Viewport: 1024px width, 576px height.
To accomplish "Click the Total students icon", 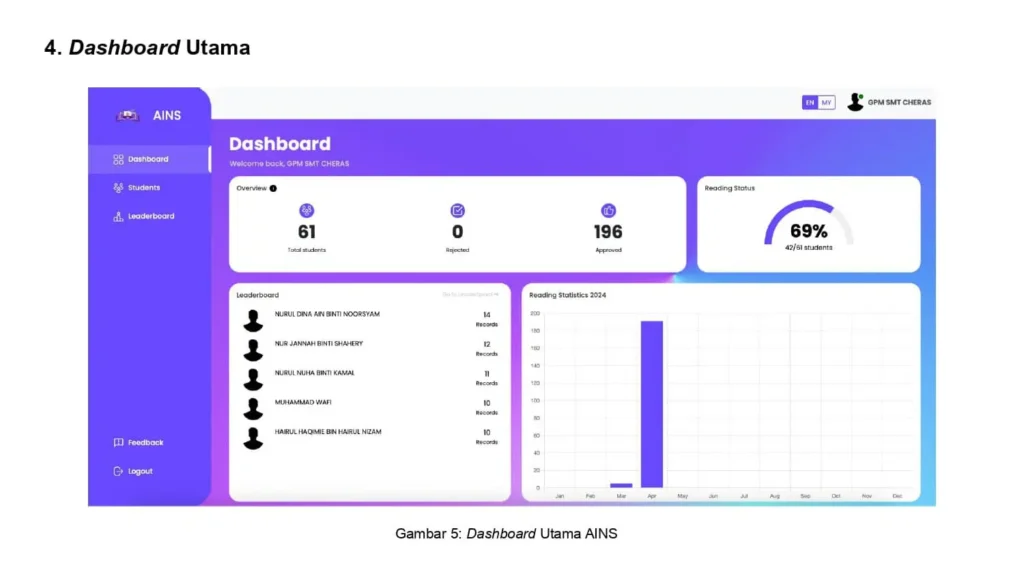I will tap(306, 211).
